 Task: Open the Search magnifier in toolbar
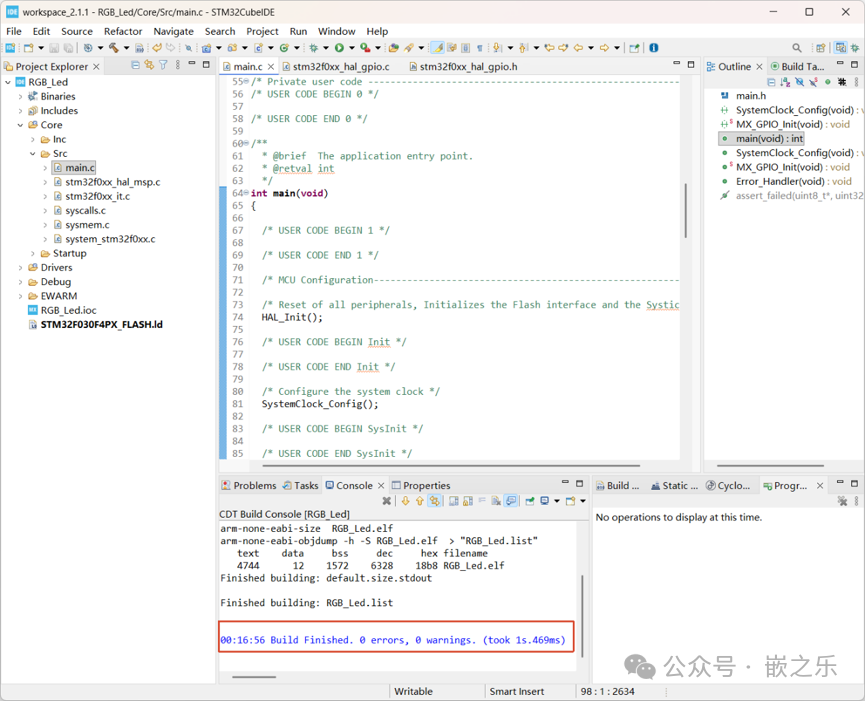[797, 47]
